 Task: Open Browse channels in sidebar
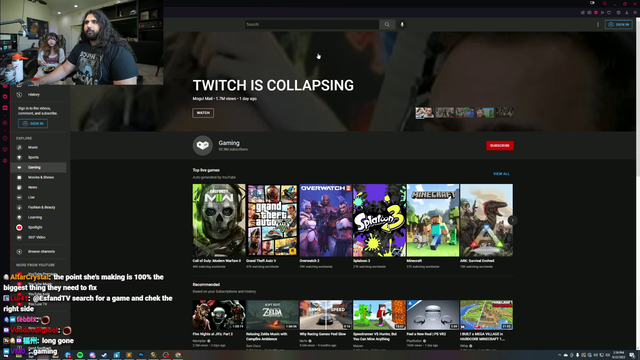(x=38, y=251)
